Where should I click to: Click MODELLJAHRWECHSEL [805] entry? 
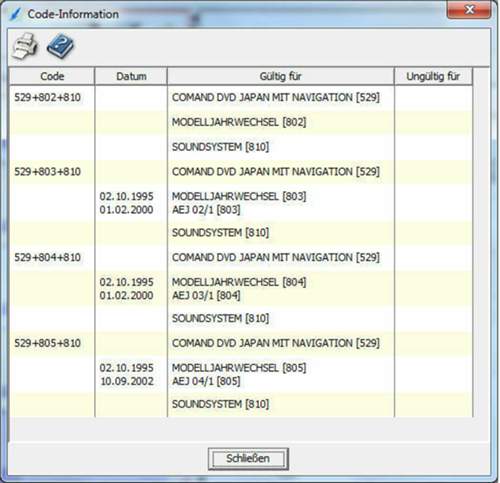pyautogui.click(x=239, y=368)
